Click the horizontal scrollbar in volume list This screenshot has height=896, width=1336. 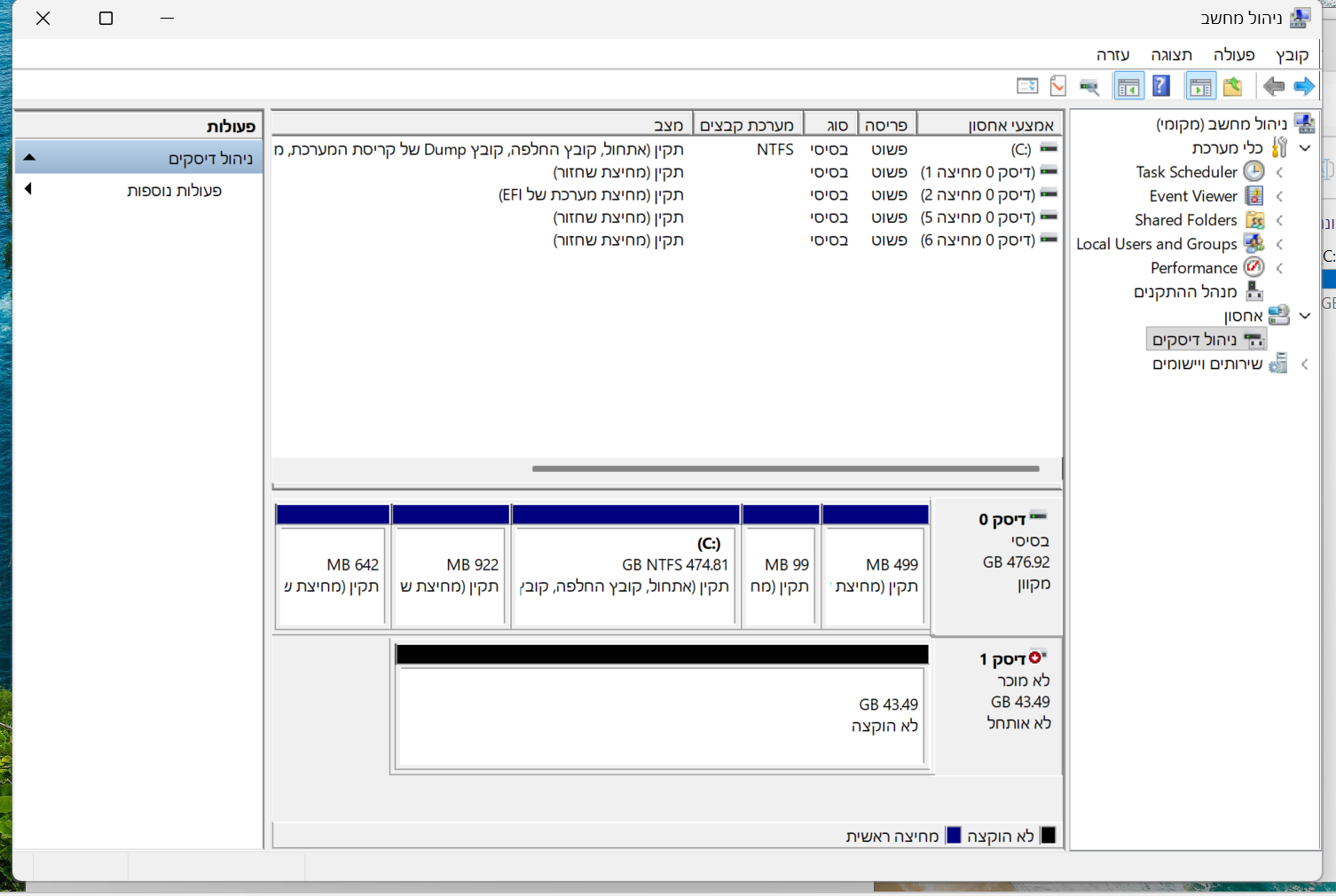click(785, 468)
